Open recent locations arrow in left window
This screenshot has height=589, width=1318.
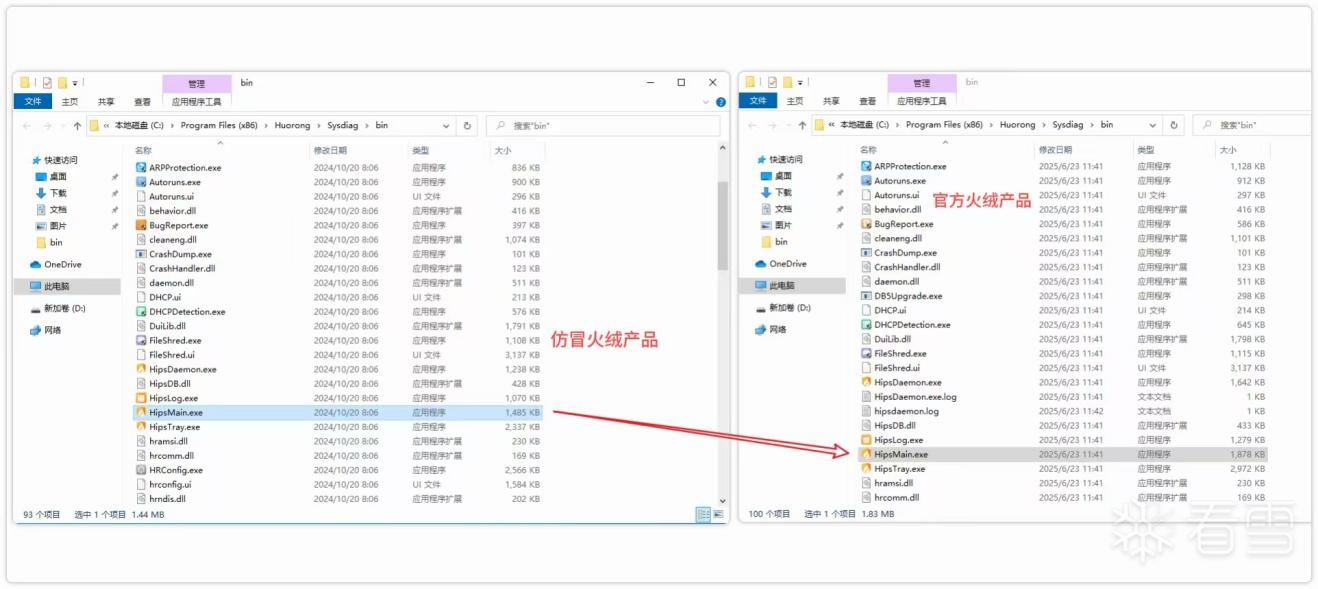coord(61,126)
